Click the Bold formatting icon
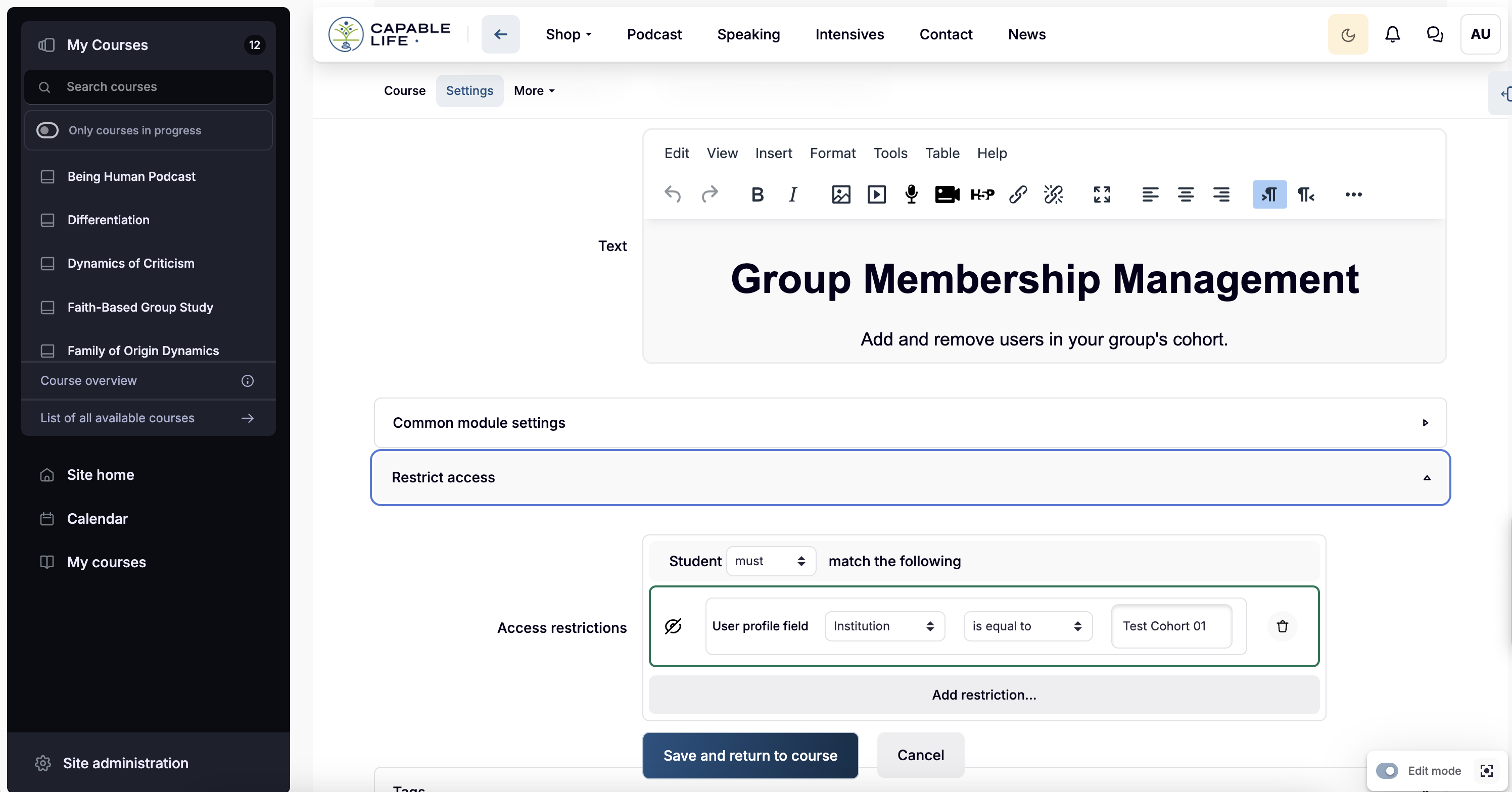 click(757, 194)
